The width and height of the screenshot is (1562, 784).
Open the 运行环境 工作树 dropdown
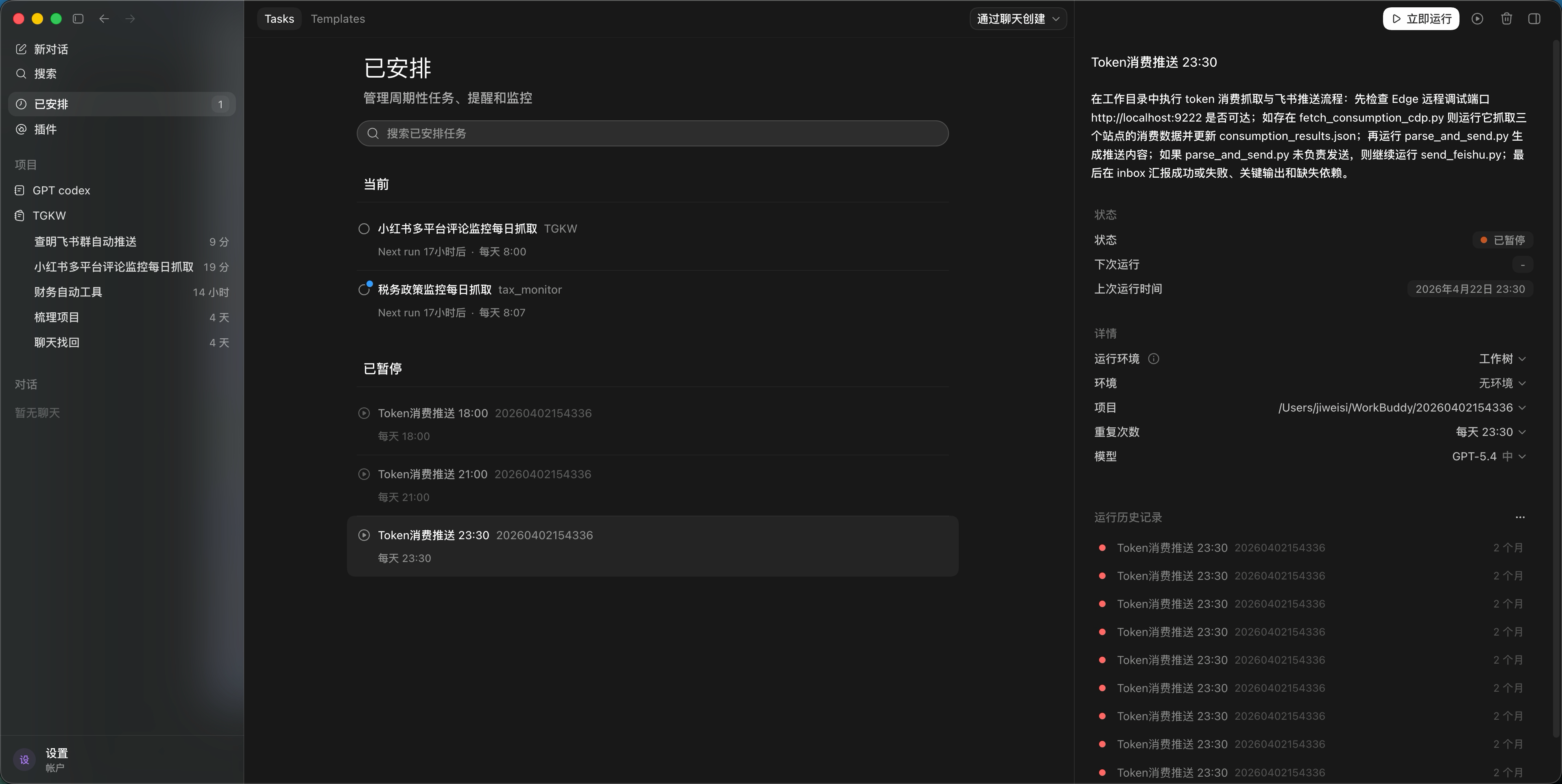pos(1502,359)
